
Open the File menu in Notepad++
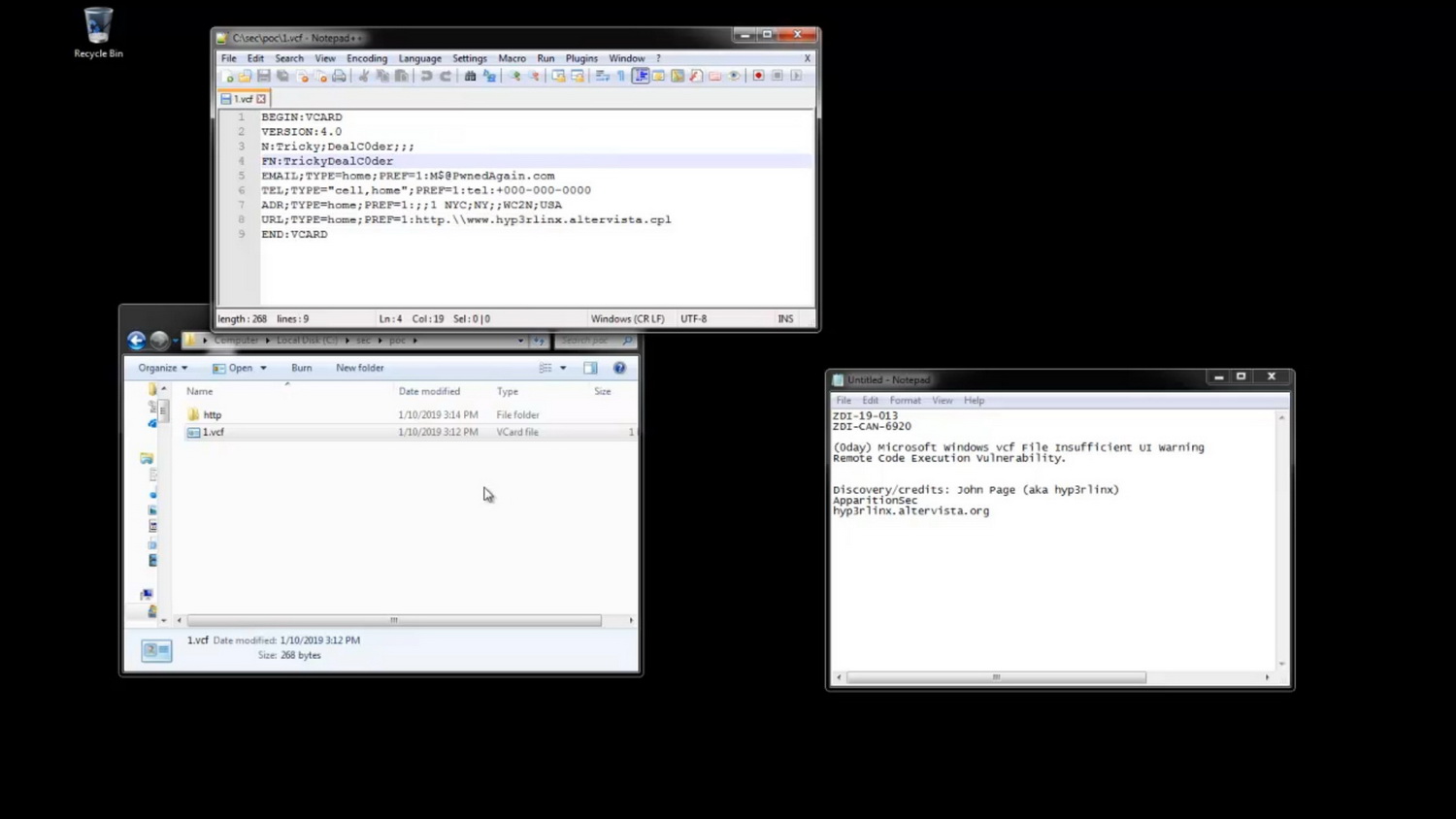point(228,58)
